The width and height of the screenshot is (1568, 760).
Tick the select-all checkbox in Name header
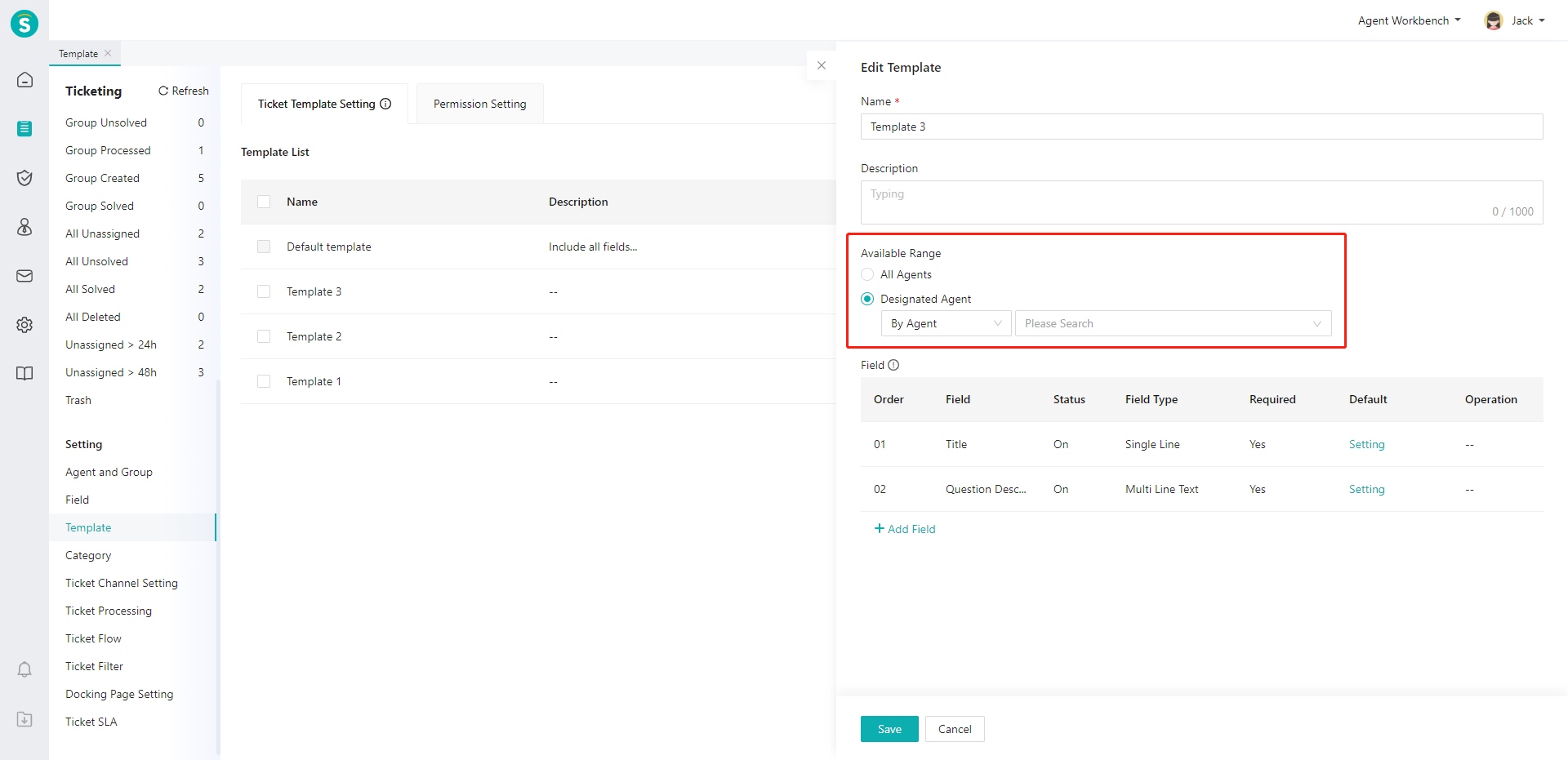click(264, 202)
